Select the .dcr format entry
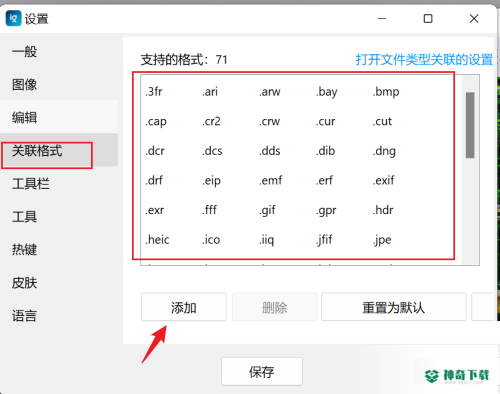 155,151
